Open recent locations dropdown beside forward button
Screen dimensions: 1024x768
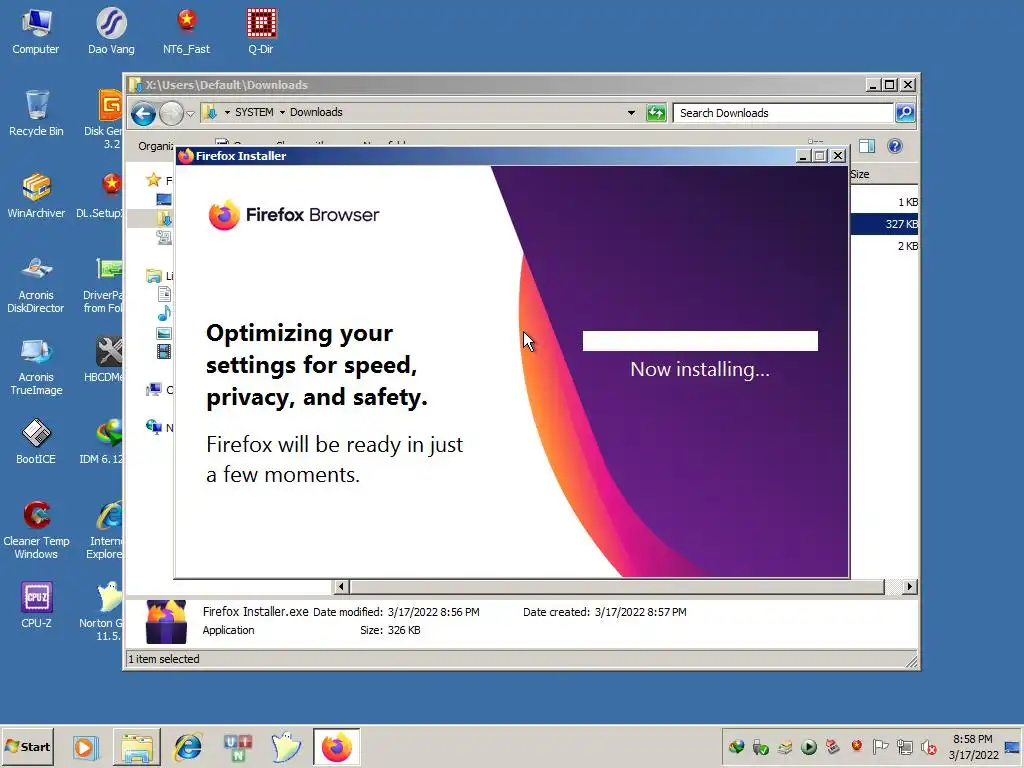point(190,114)
